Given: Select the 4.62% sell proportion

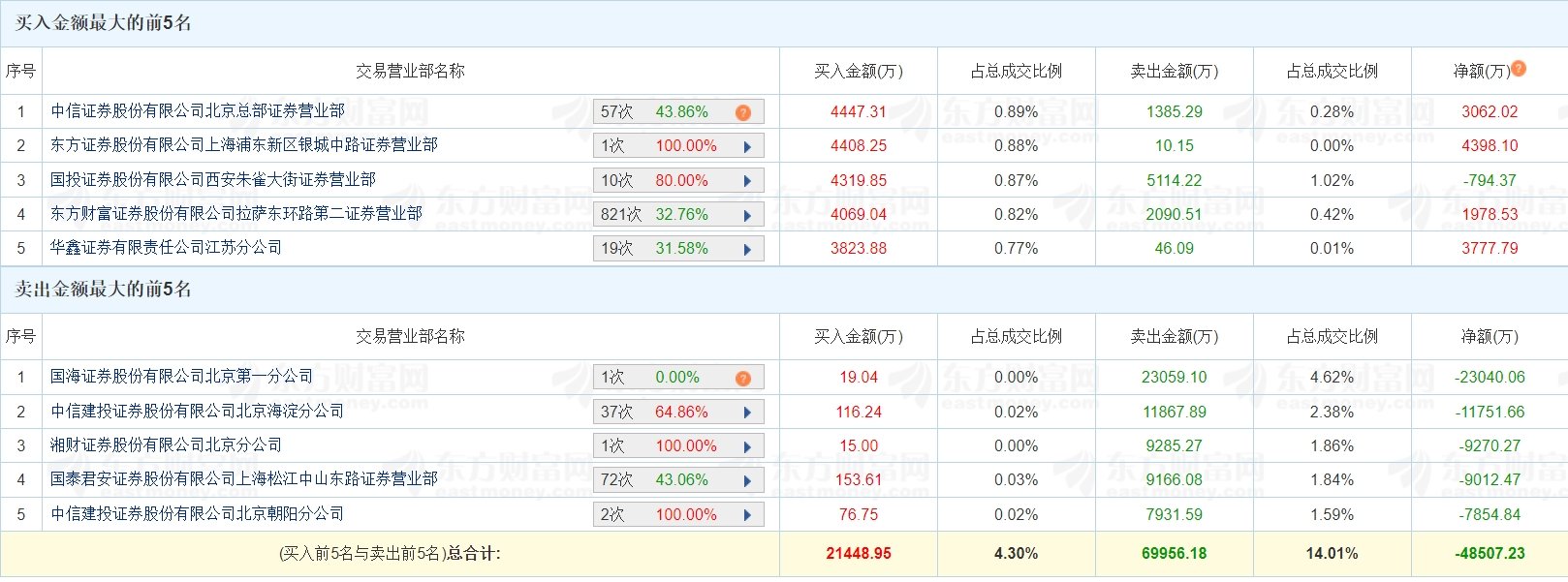Looking at the screenshot, I should click(1333, 378).
